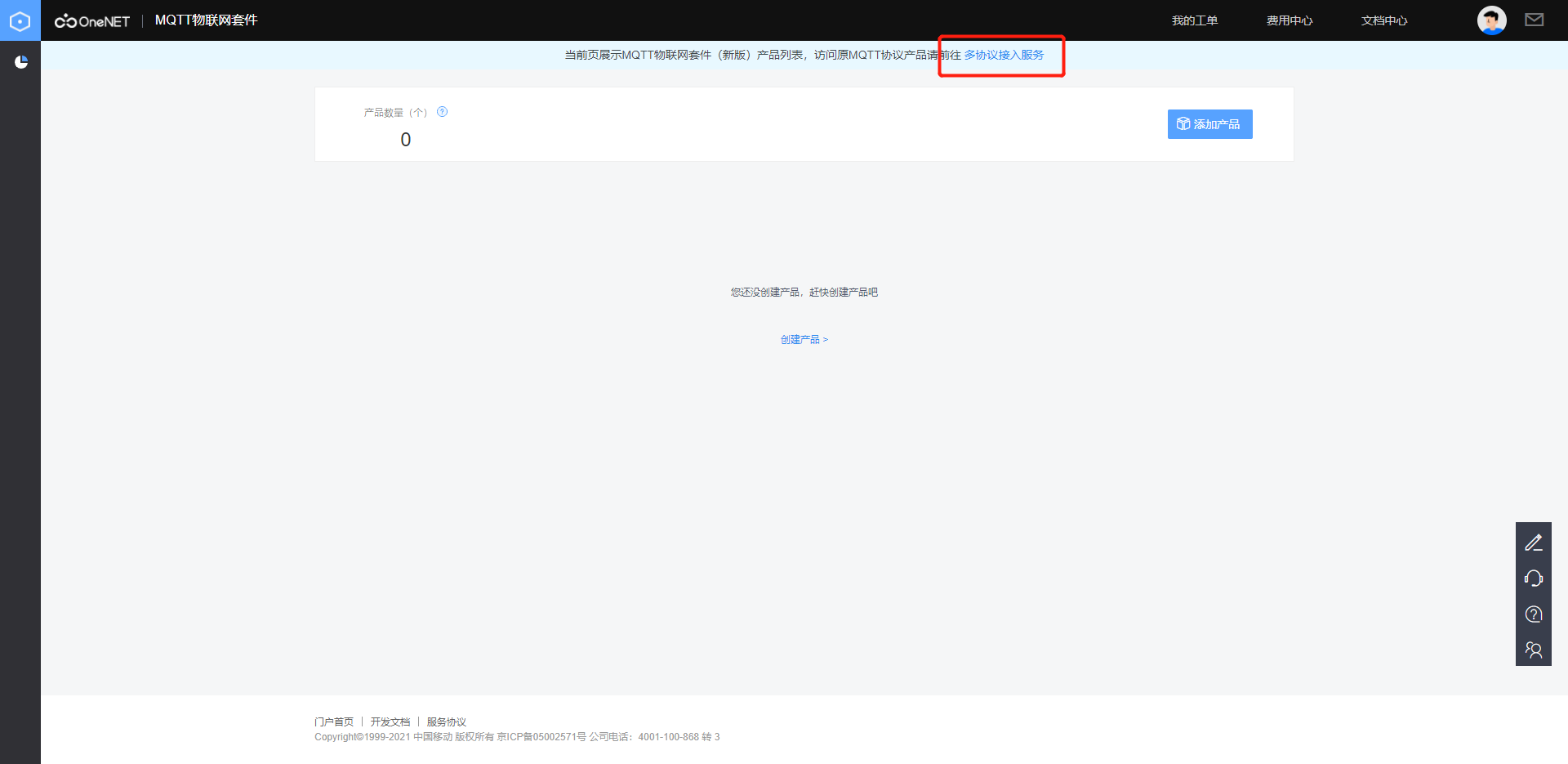The height and width of the screenshot is (764, 1568).
Task: Open the feedback pencil icon on right edge
Action: coord(1534,542)
